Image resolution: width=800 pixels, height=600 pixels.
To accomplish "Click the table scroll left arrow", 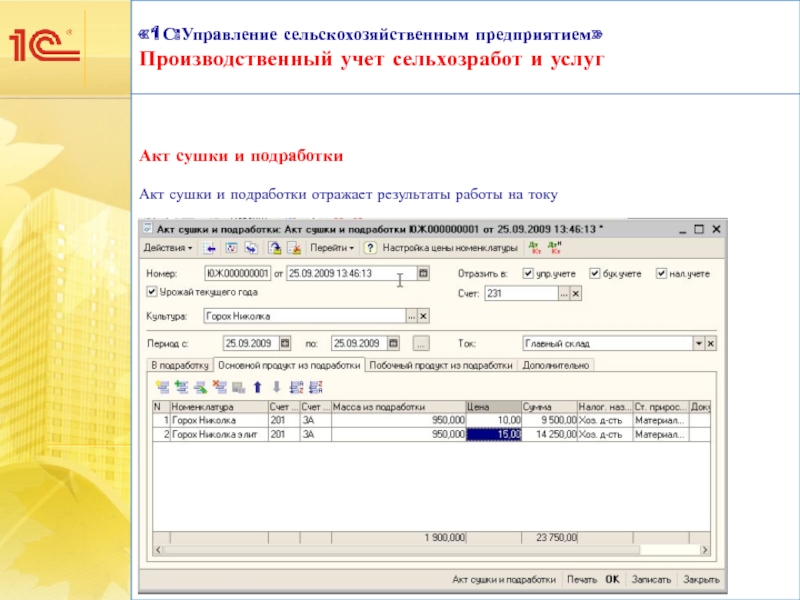I will [158, 550].
